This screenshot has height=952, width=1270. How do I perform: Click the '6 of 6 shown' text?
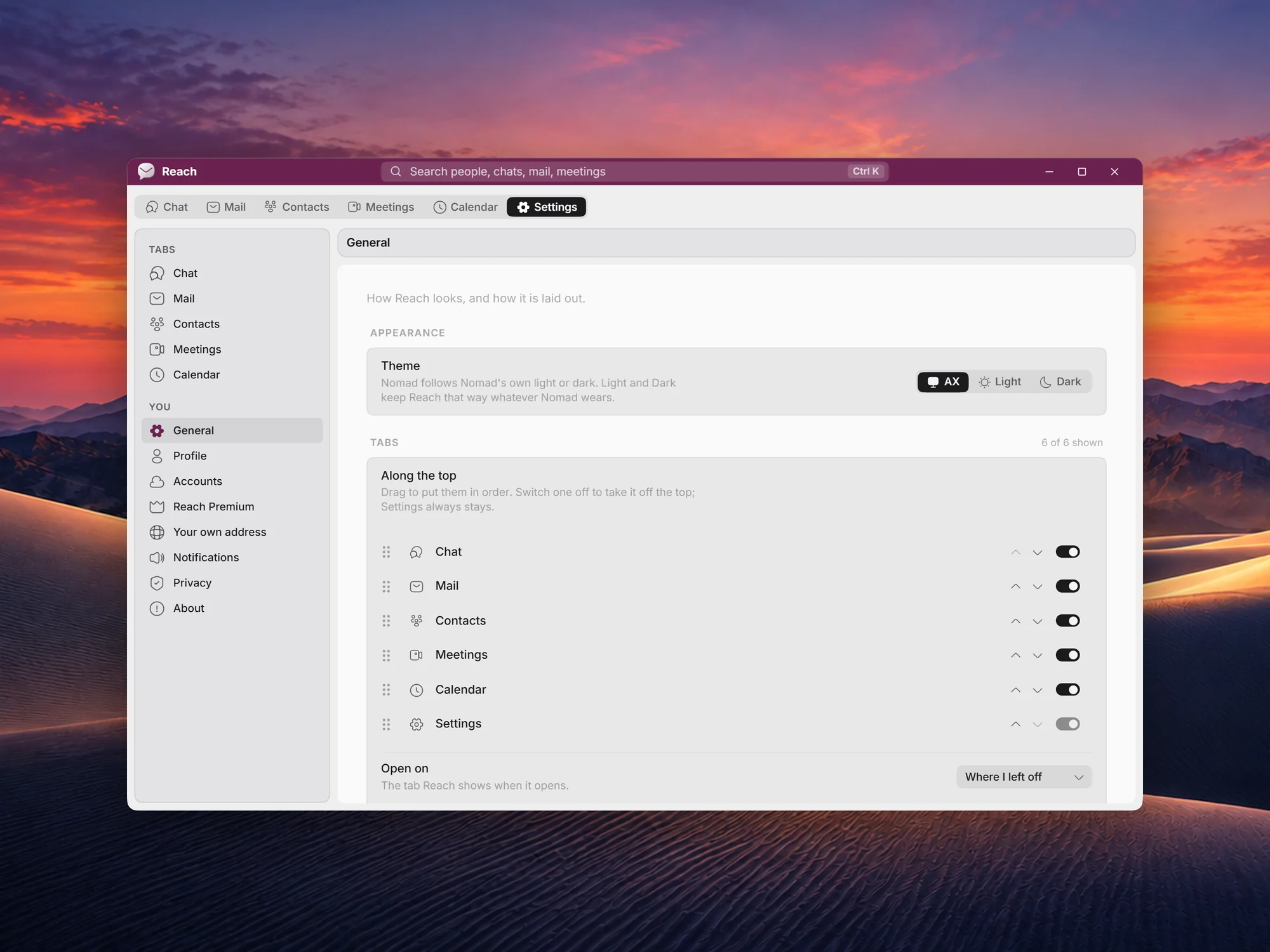[1072, 442]
